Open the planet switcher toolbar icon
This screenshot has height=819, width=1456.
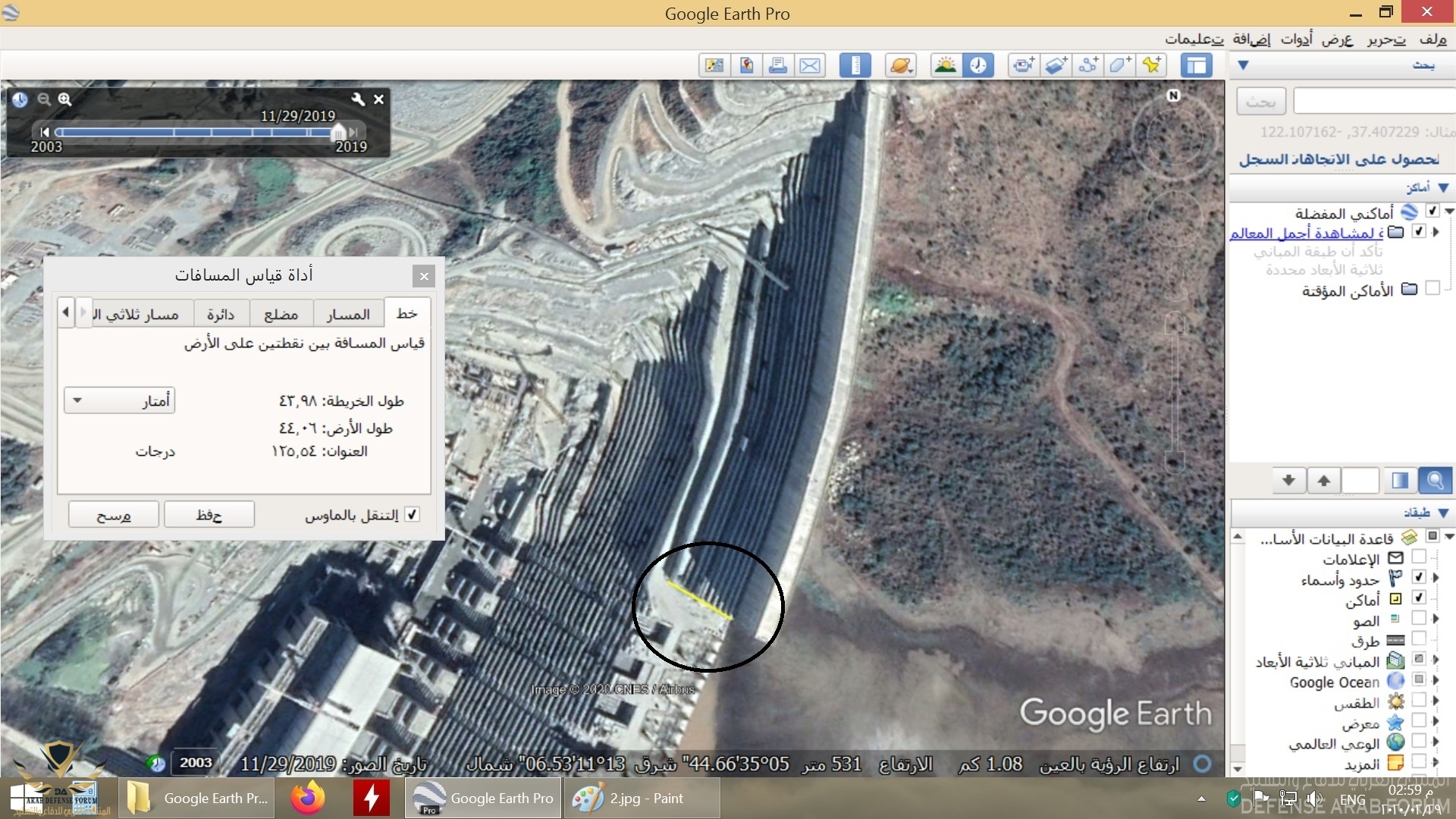click(901, 65)
